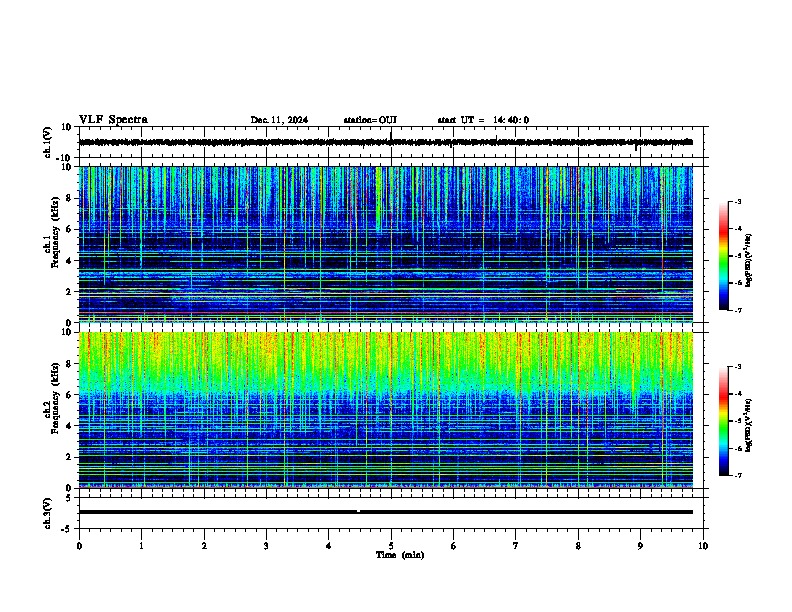Click the "8" tick on the time axis
Screen dimensions: 792x612
point(578,546)
